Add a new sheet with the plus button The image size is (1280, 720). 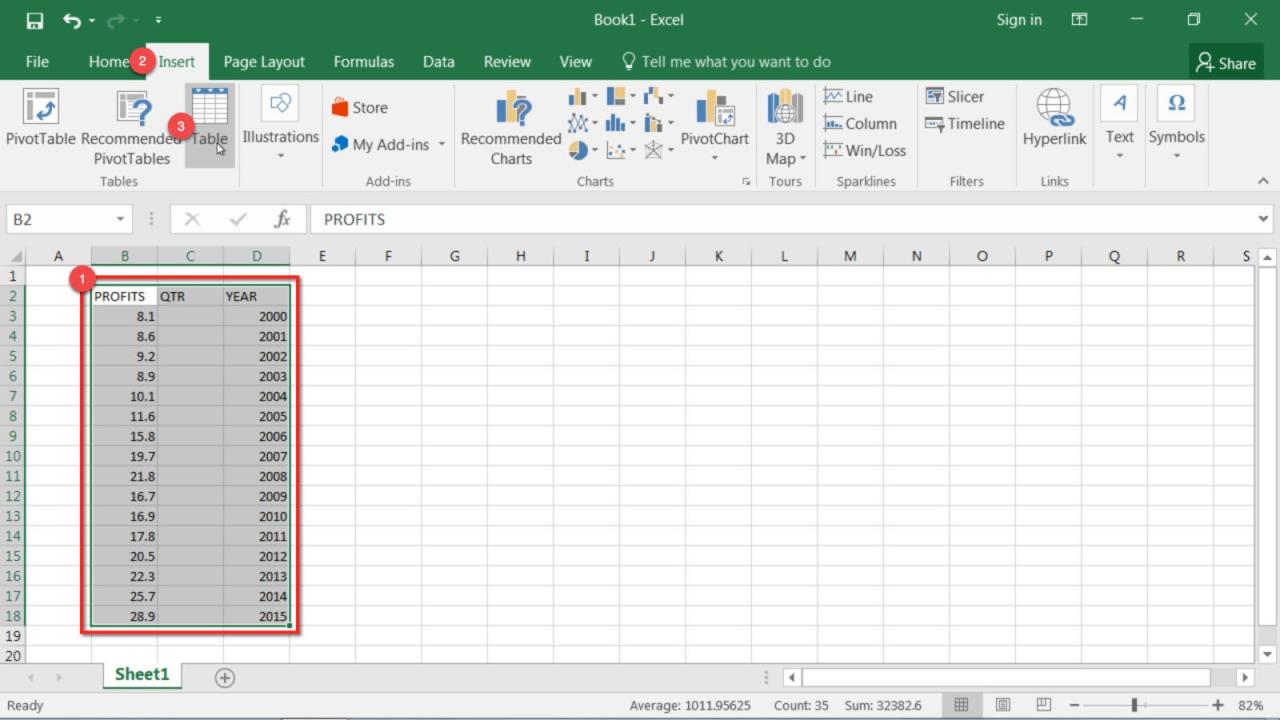click(224, 678)
